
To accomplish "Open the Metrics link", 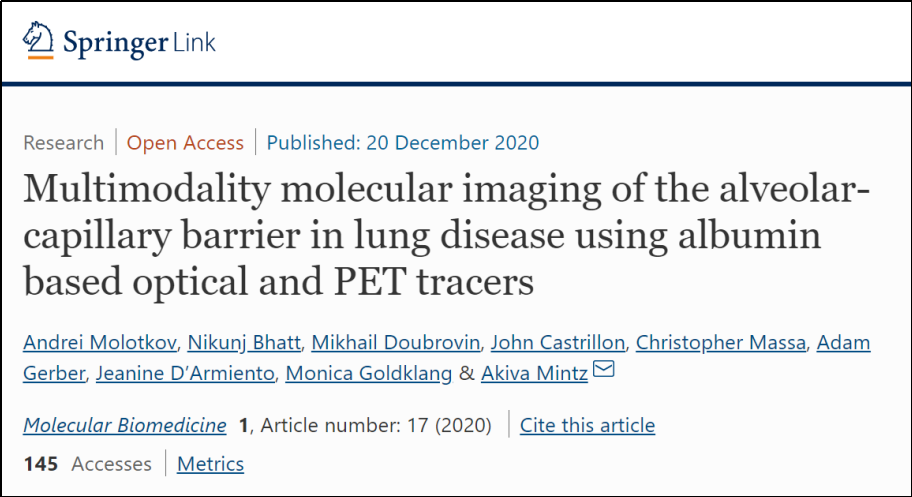I will [x=211, y=464].
